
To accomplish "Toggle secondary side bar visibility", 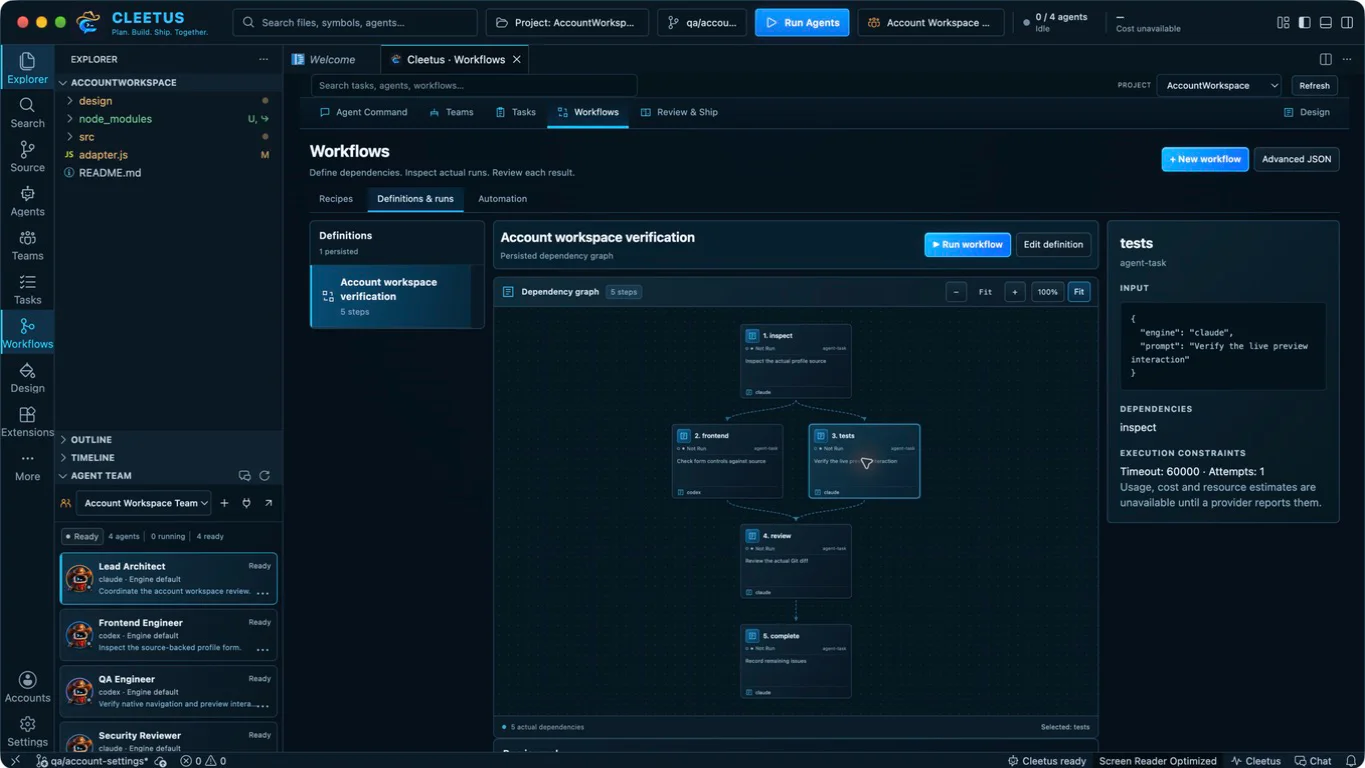I will (1346, 22).
